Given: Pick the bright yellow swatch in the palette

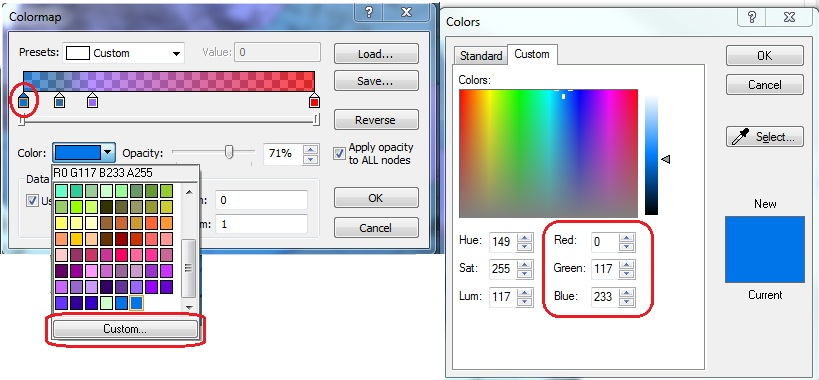Looking at the screenshot, I should [62, 223].
